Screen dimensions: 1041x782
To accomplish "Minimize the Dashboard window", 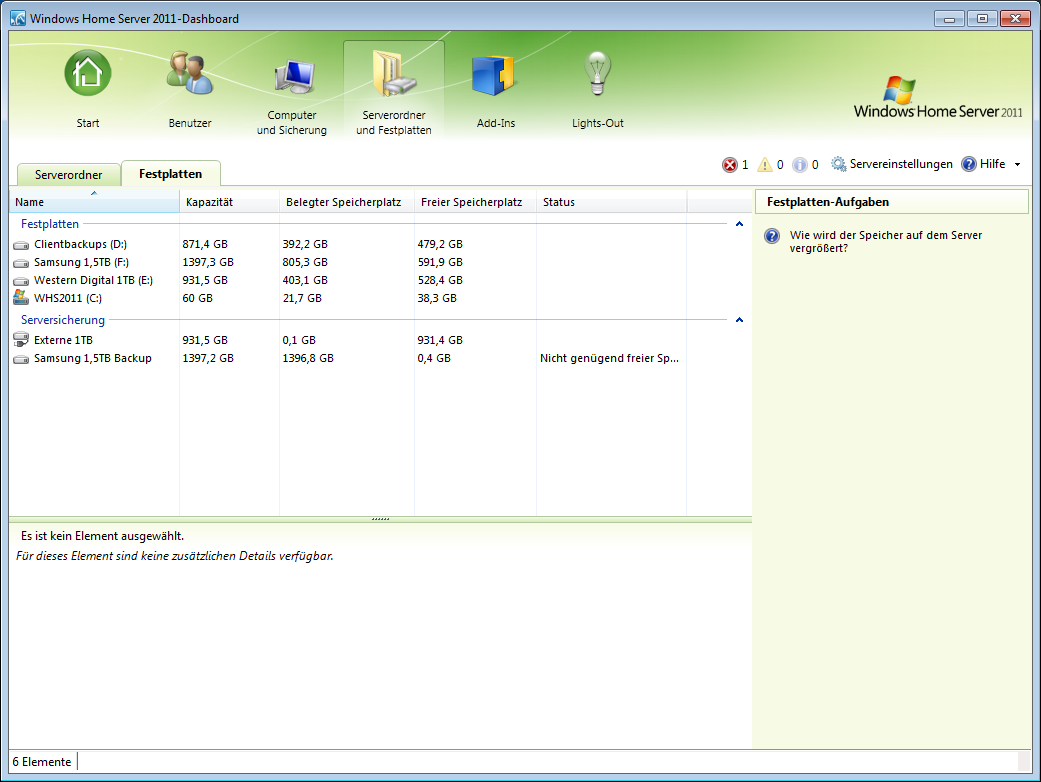I will tap(949, 19).
